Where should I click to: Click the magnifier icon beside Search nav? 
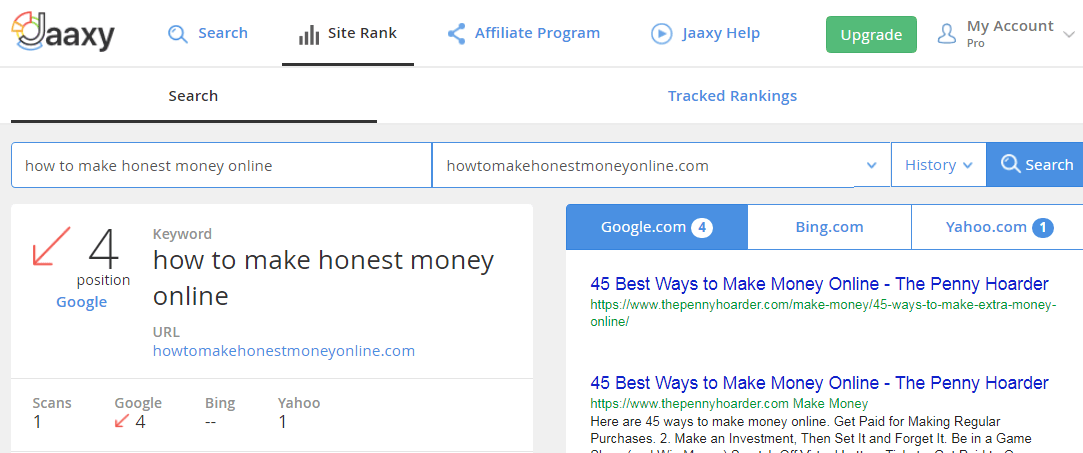point(178,34)
